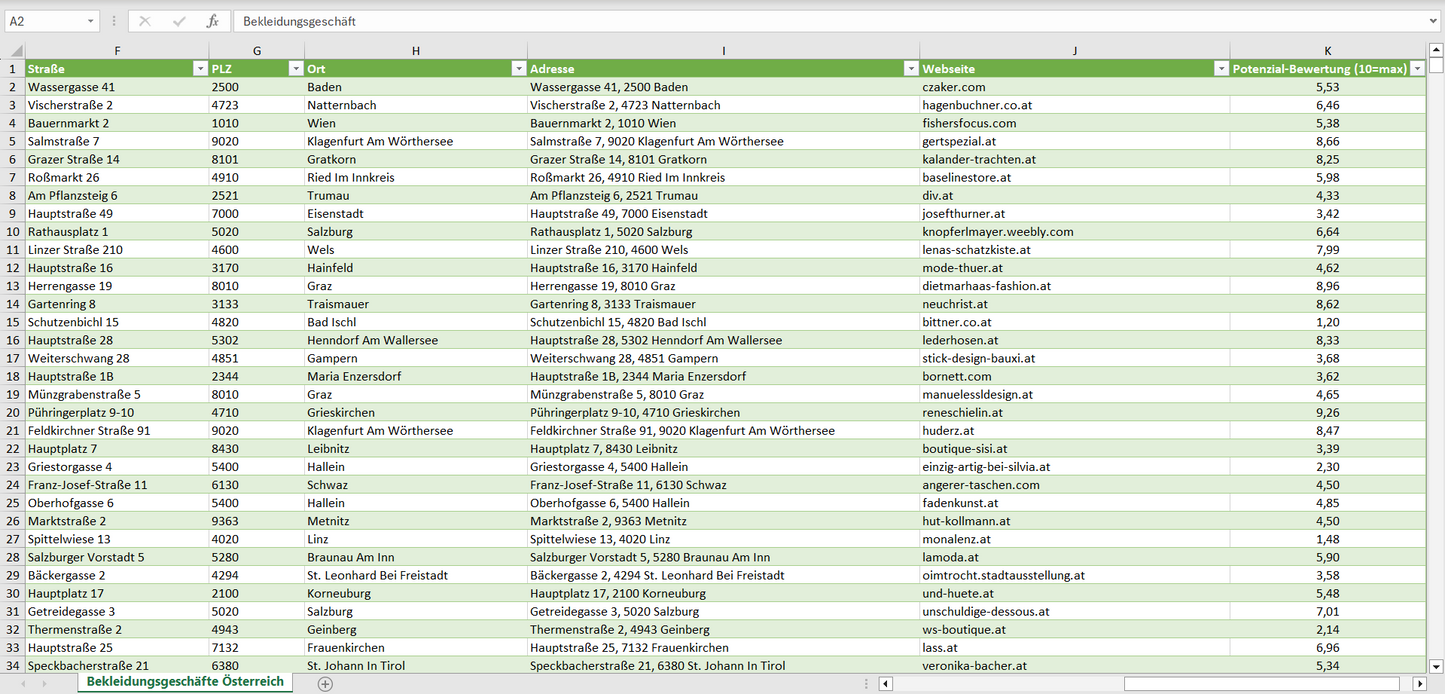Screen dimensions: 1445x694
Task: Open the PLZ column filter dropdown
Action: [295, 69]
